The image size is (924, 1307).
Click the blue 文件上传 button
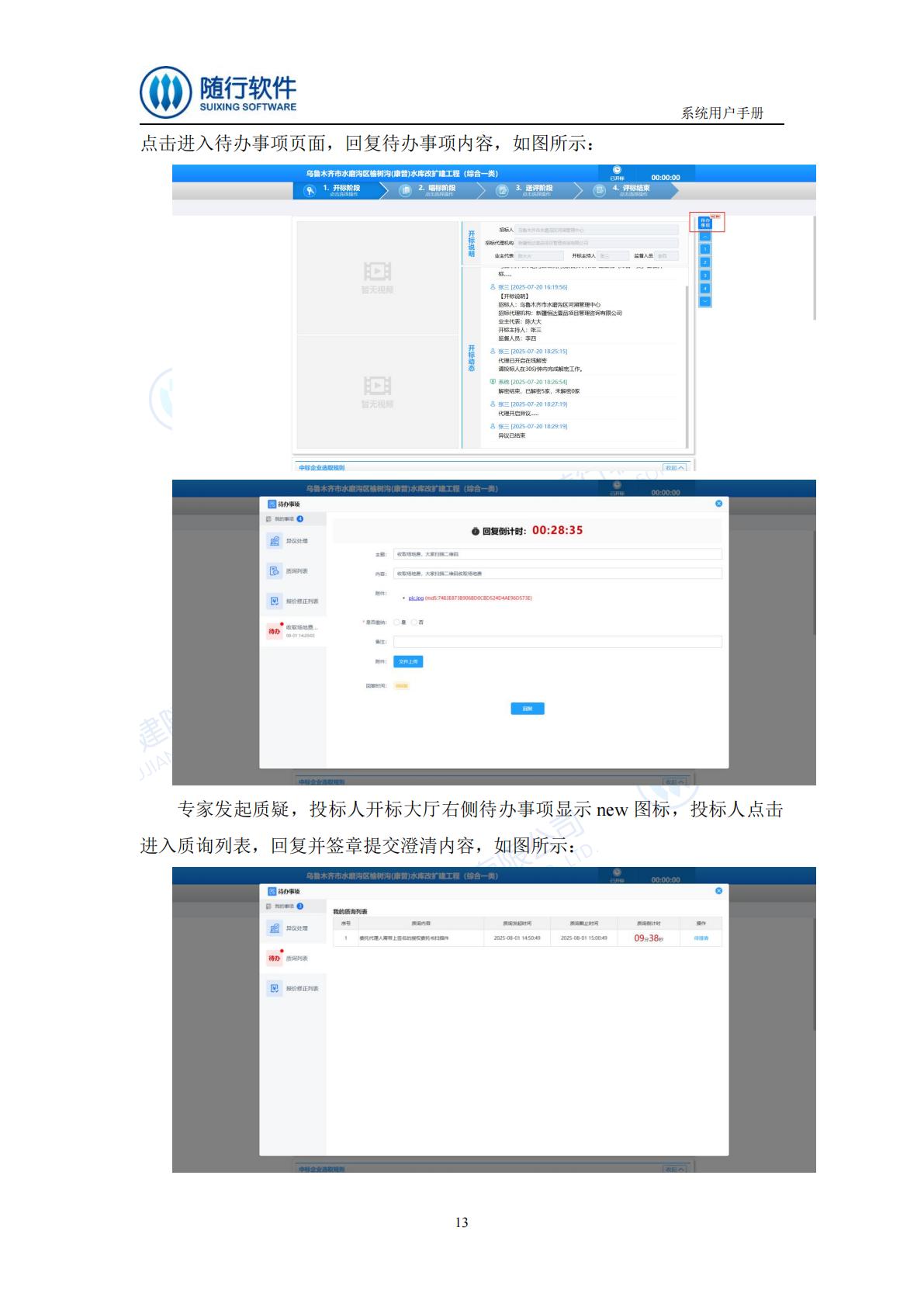[408, 662]
